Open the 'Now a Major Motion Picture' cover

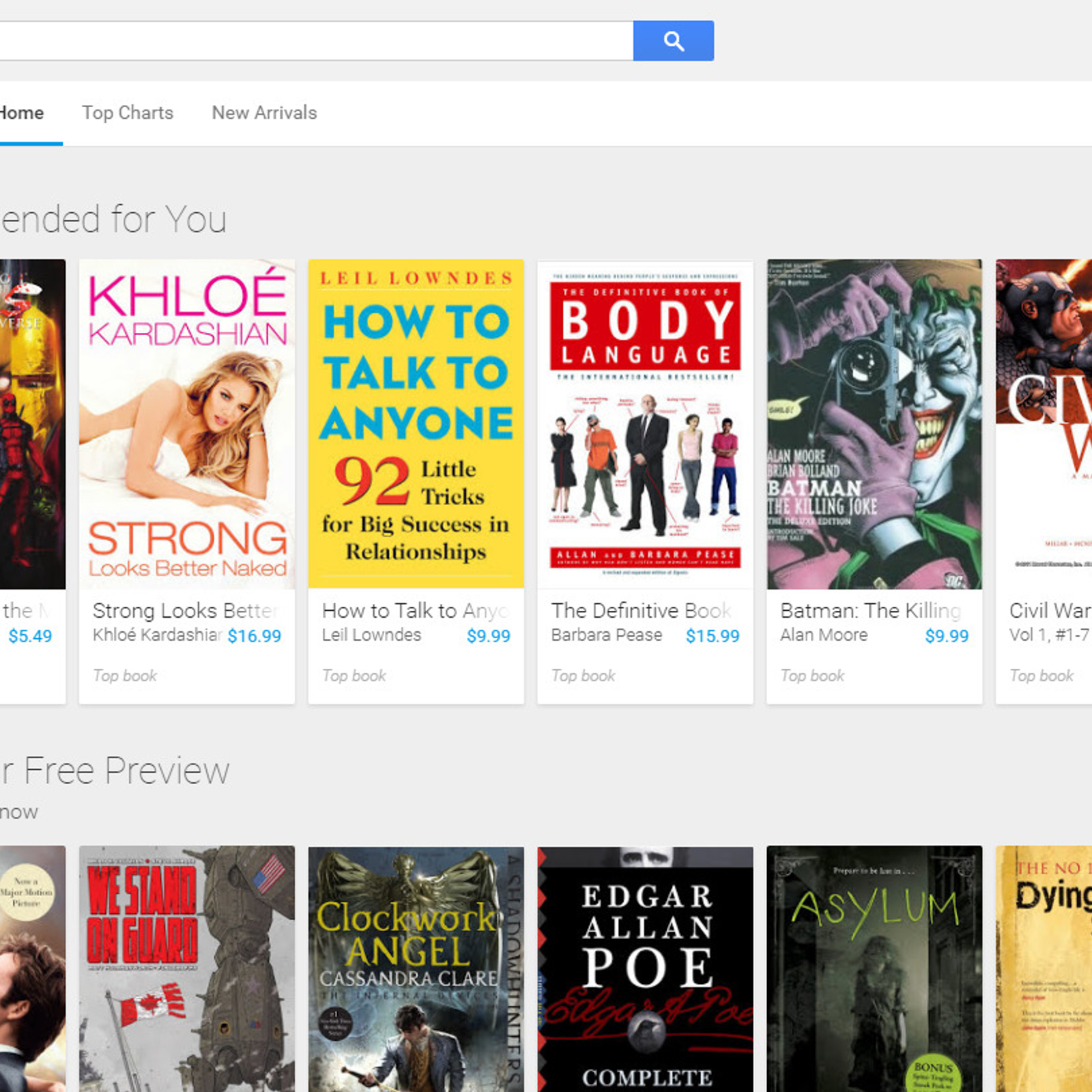pyautogui.click(x=33, y=969)
